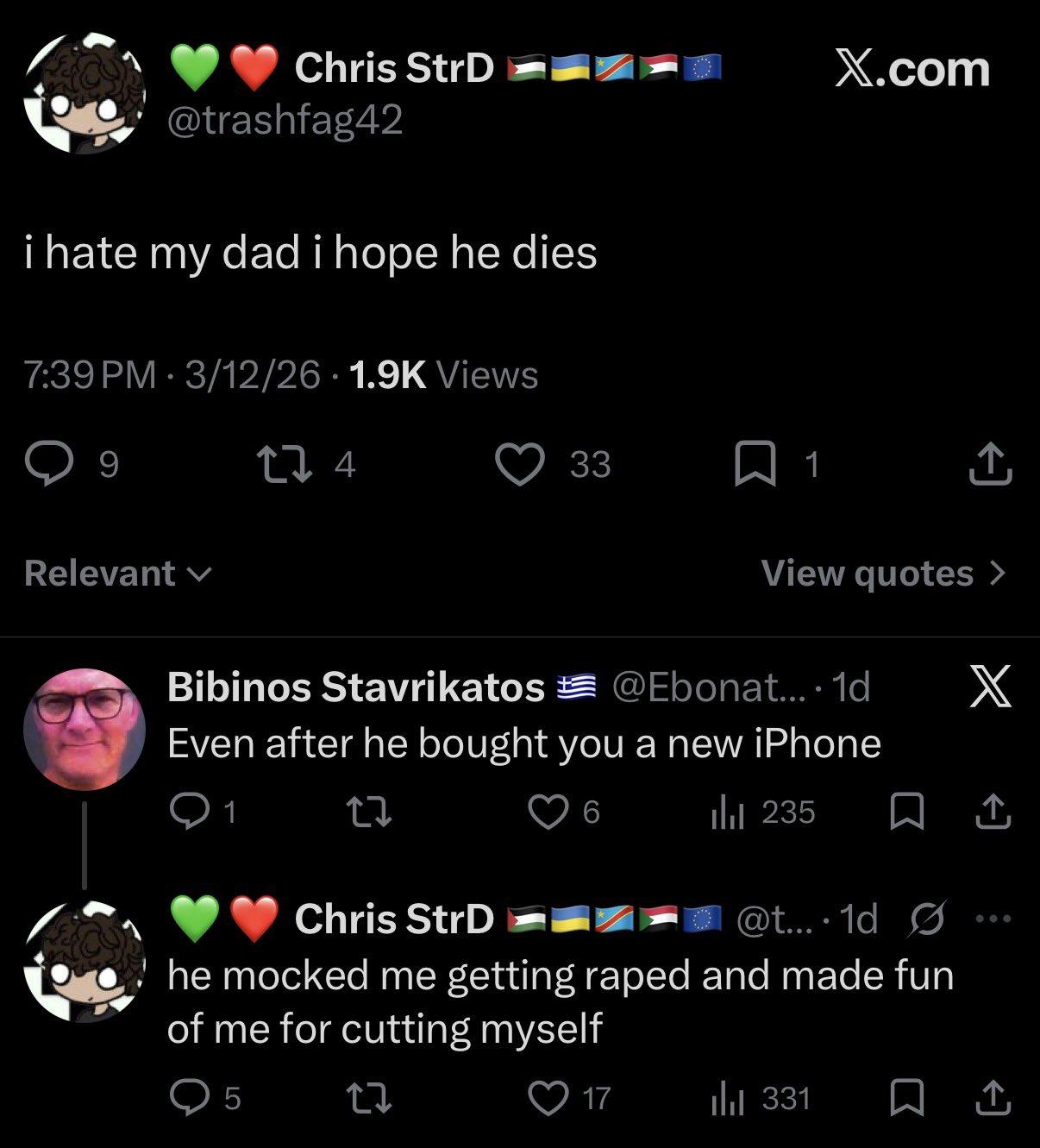Open the Relevant sort dropdown

coord(117,574)
